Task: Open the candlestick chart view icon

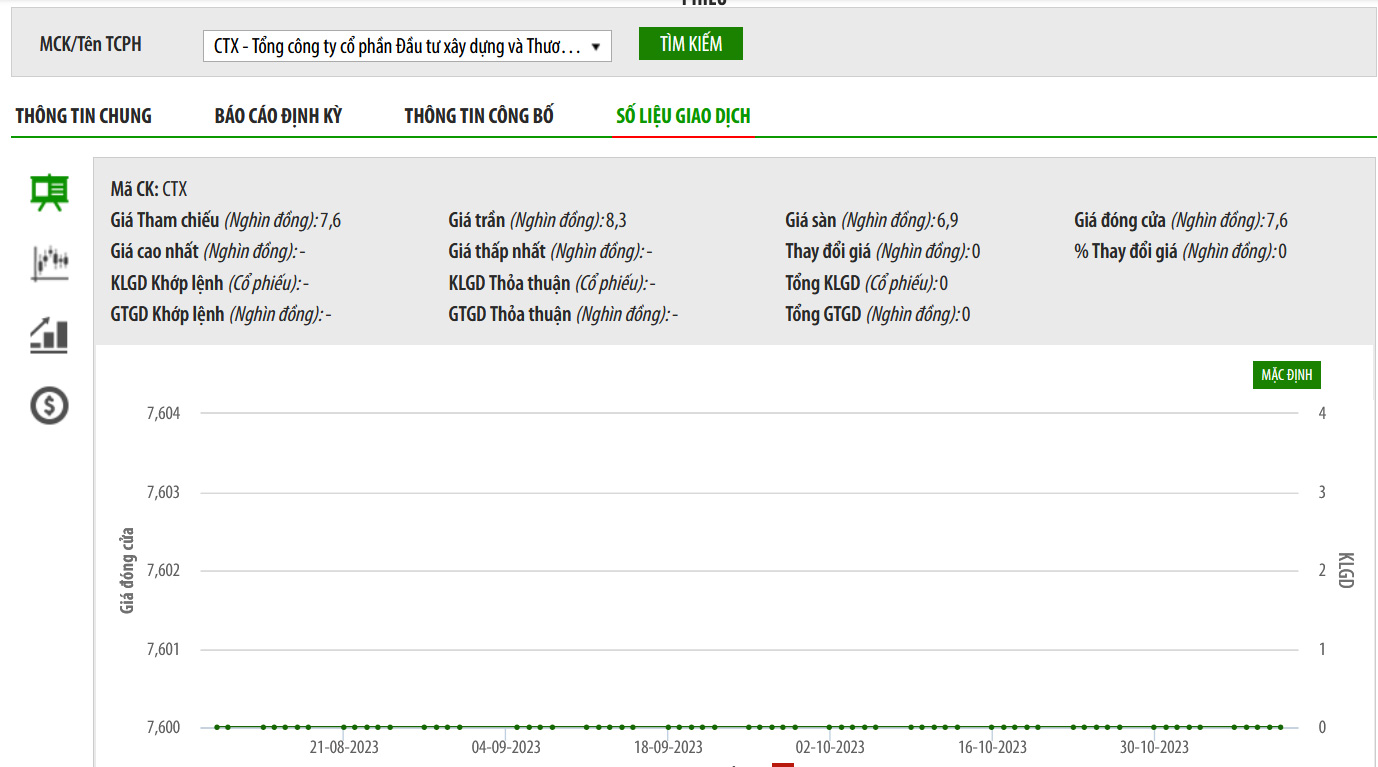Action: click(50, 263)
